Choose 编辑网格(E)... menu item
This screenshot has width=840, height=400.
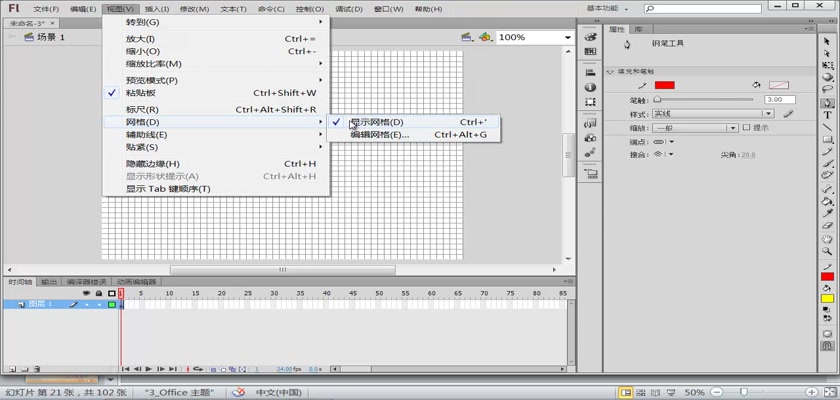click(414, 135)
